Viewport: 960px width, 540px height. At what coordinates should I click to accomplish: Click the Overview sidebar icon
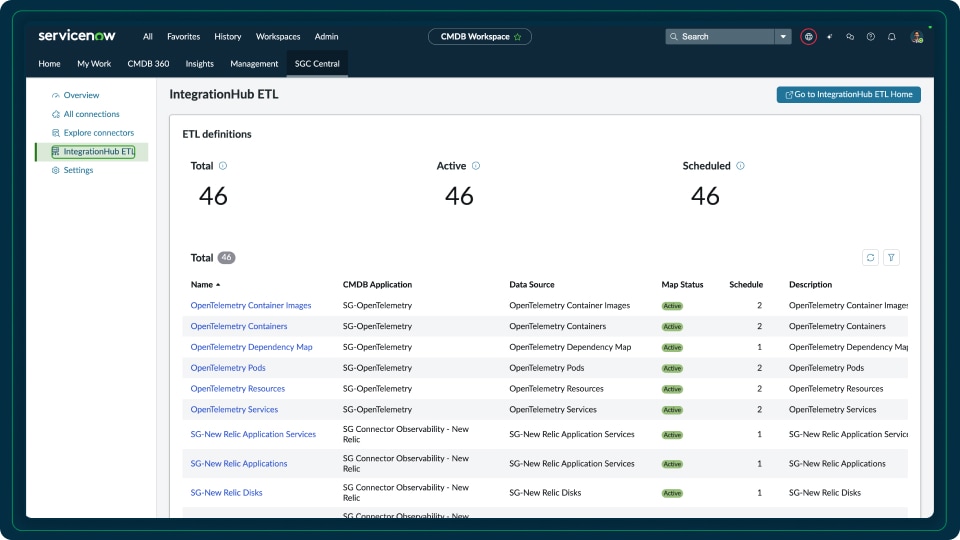pyautogui.click(x=55, y=96)
